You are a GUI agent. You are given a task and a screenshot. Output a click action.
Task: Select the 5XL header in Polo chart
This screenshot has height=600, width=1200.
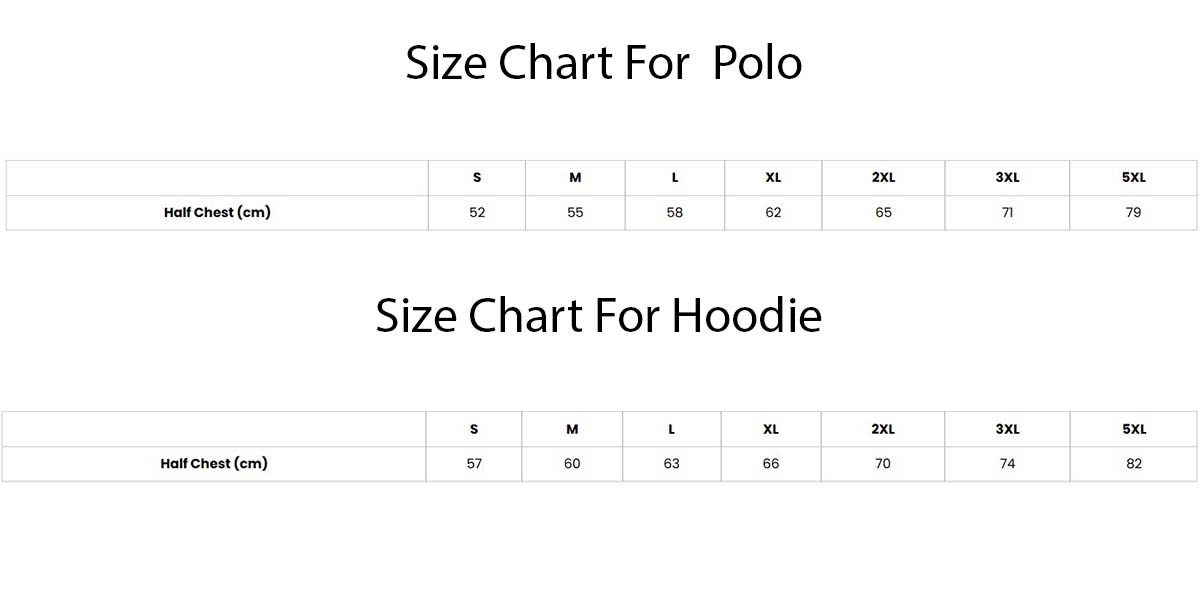tap(1133, 178)
